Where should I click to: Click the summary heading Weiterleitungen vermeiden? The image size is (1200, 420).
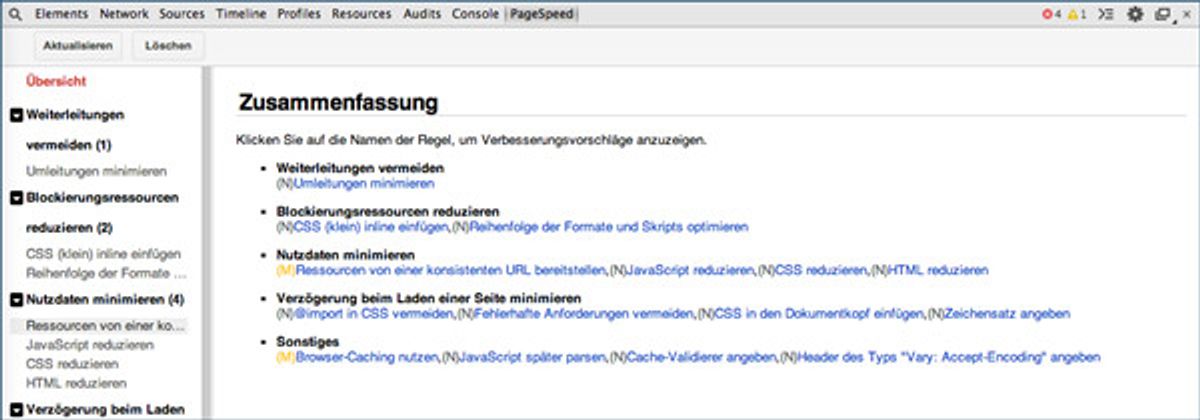tap(360, 169)
